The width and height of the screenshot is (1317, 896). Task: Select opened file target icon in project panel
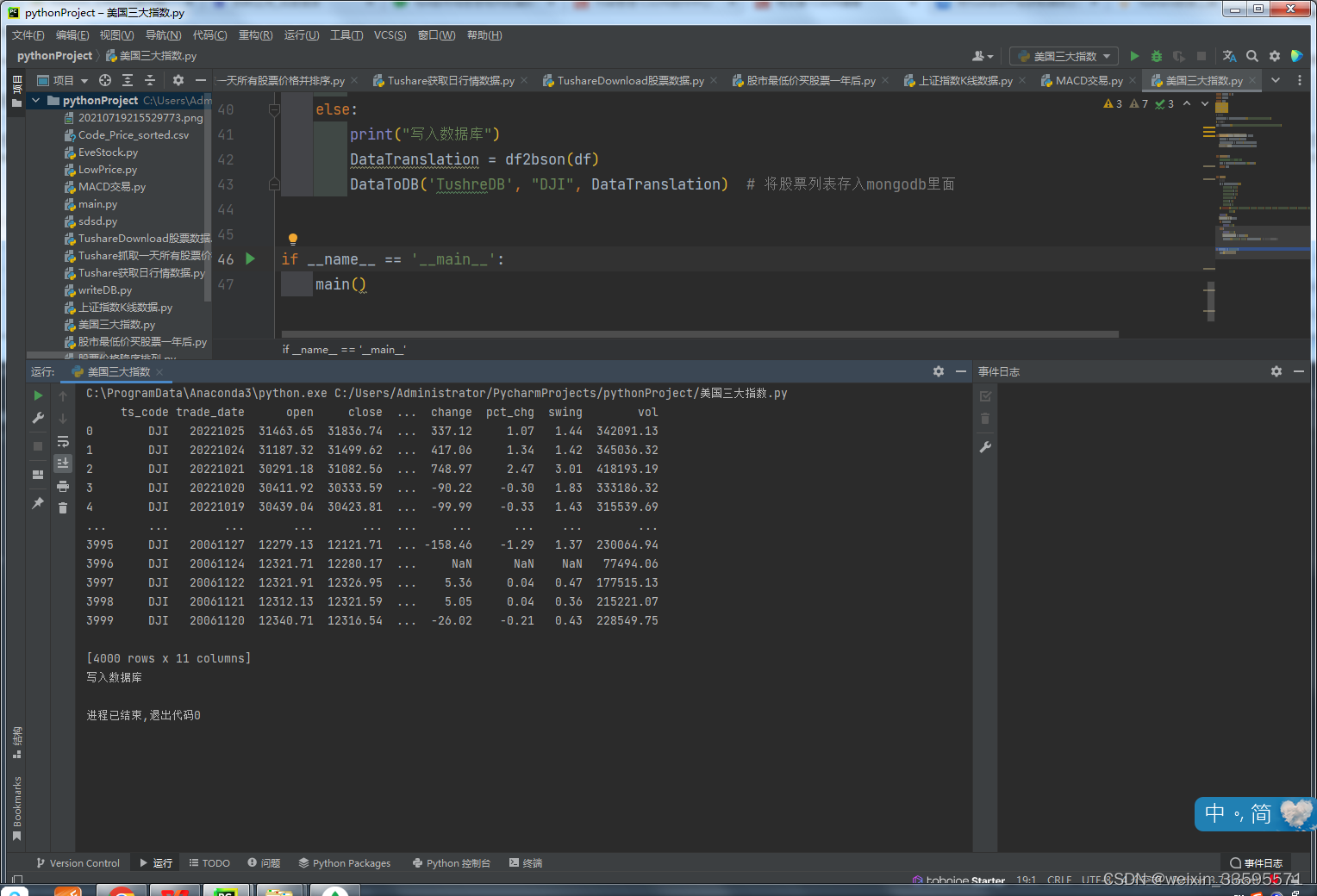(105, 80)
